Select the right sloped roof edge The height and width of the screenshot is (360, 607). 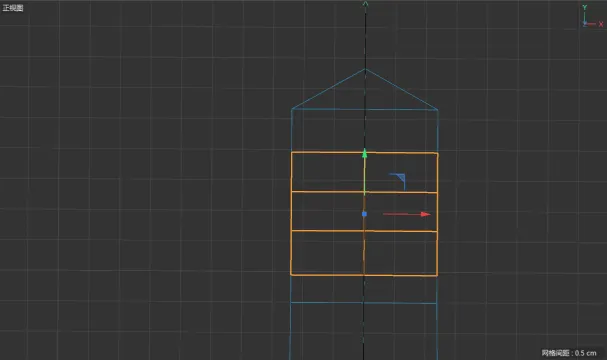point(401,89)
